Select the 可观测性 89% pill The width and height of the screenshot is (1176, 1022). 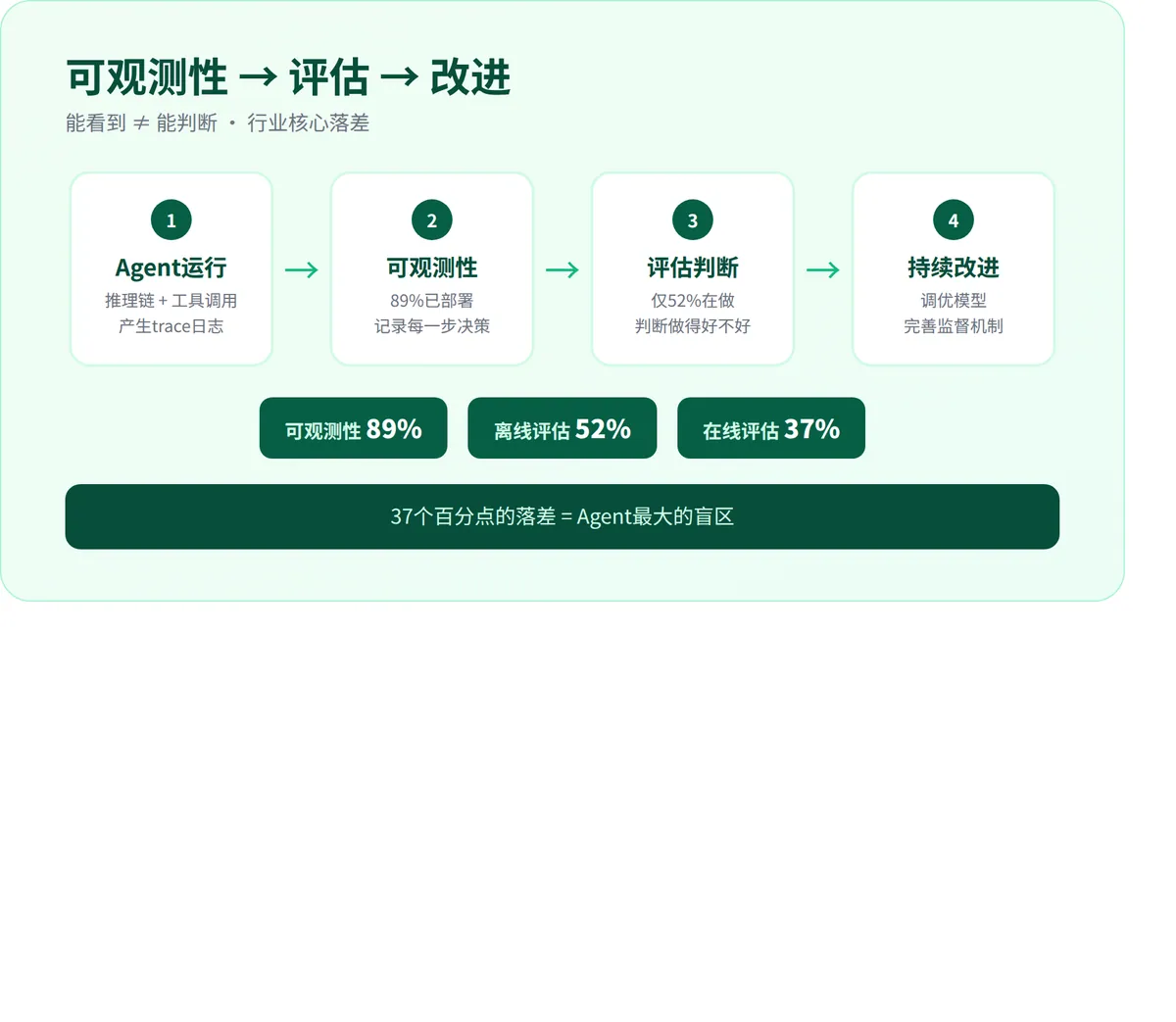354,428
